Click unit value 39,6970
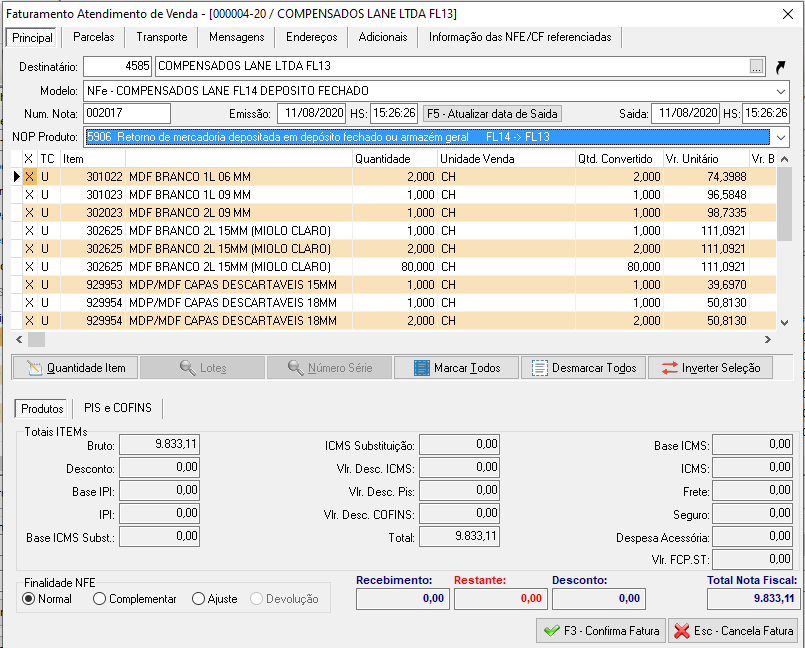The image size is (805, 648). pos(706,284)
